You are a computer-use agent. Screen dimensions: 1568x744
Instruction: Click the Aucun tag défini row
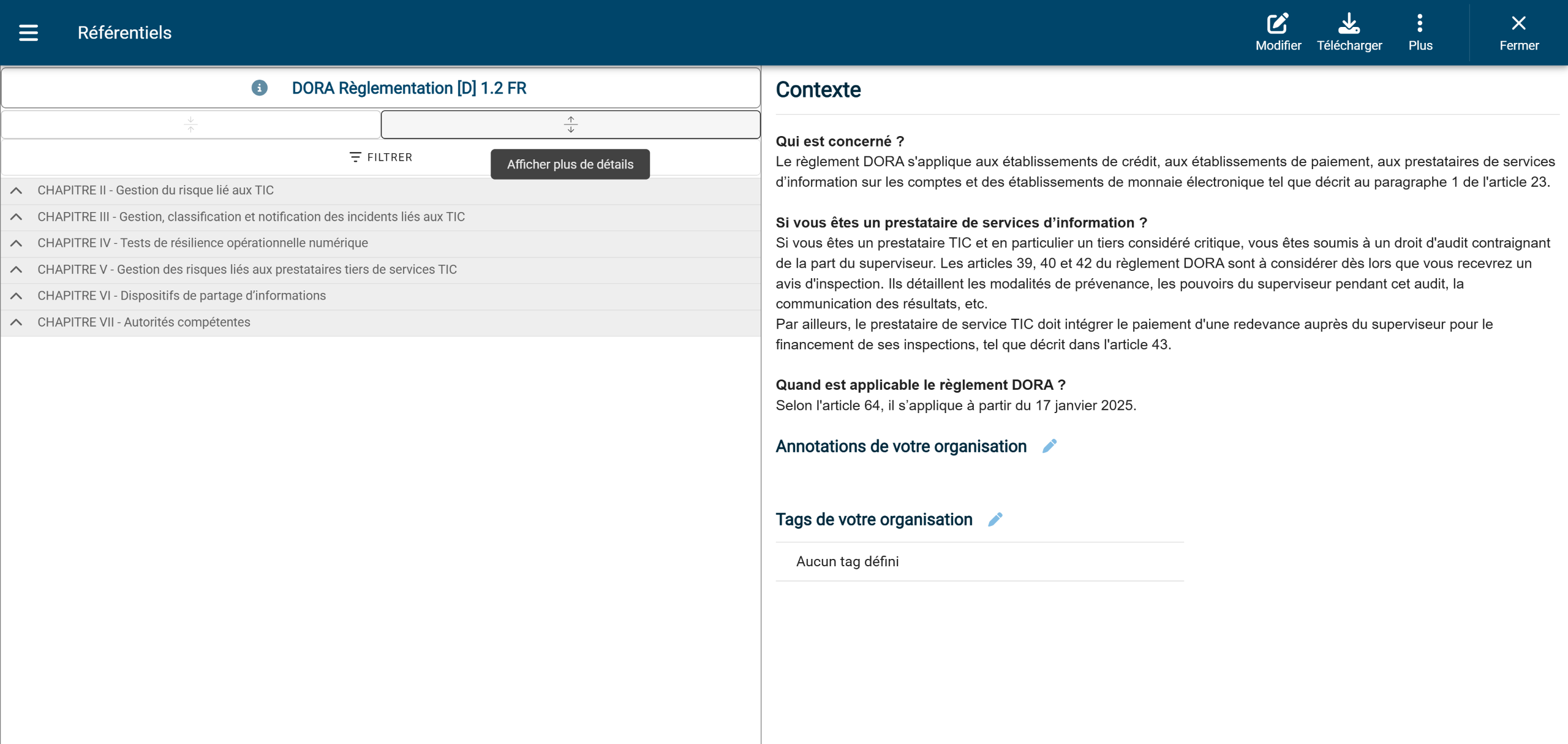click(847, 561)
